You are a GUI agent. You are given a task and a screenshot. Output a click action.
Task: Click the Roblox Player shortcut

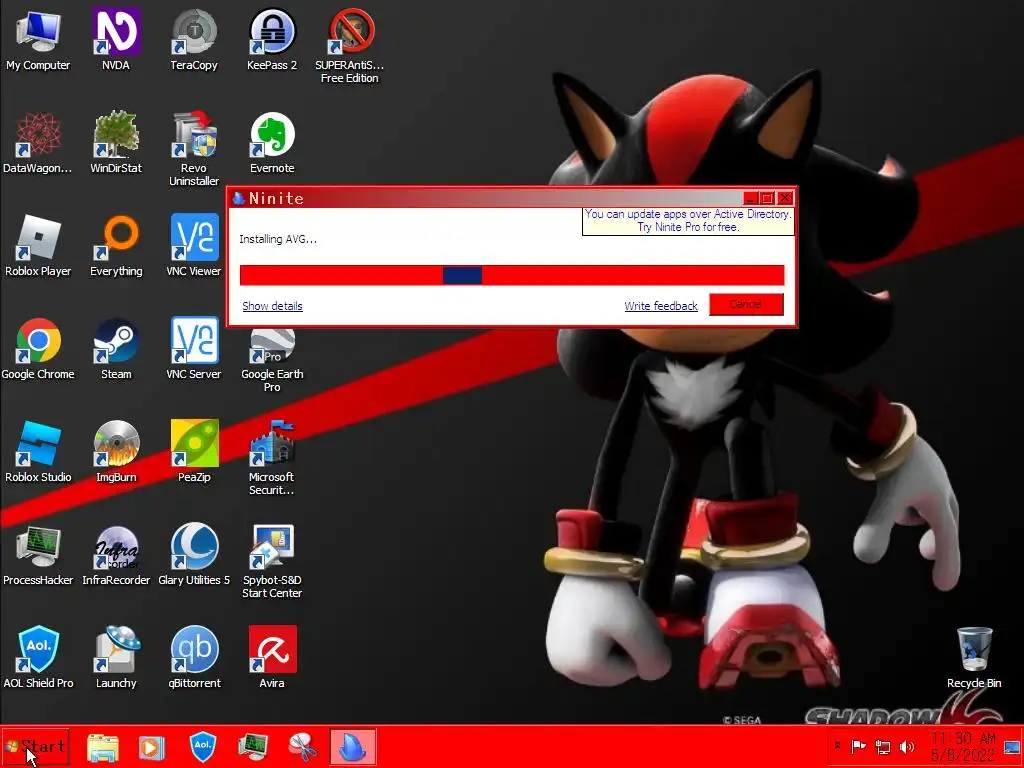click(38, 246)
